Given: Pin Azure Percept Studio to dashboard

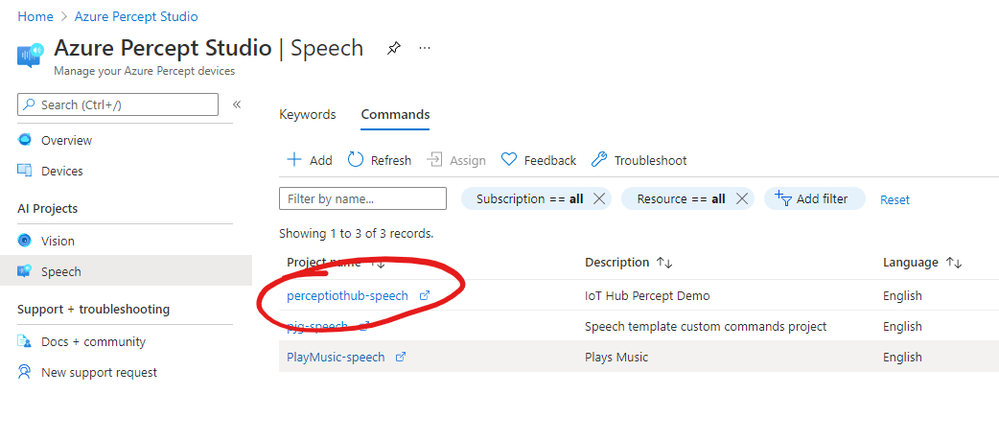Looking at the screenshot, I should pos(394,48).
